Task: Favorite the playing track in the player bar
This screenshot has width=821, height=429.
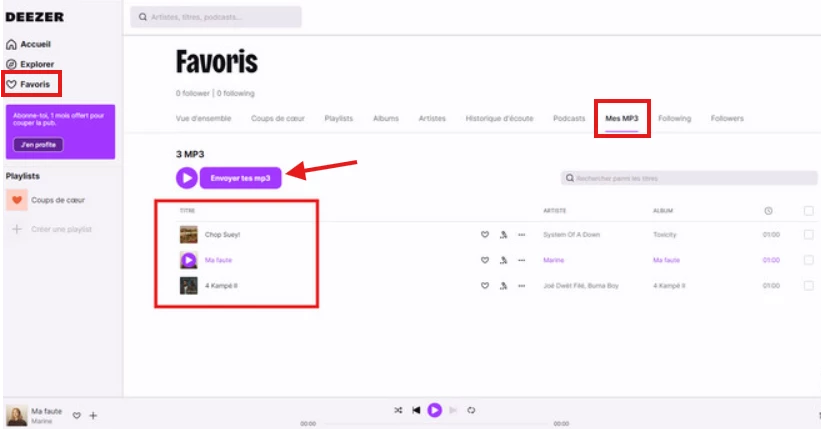Action: [x=76, y=415]
